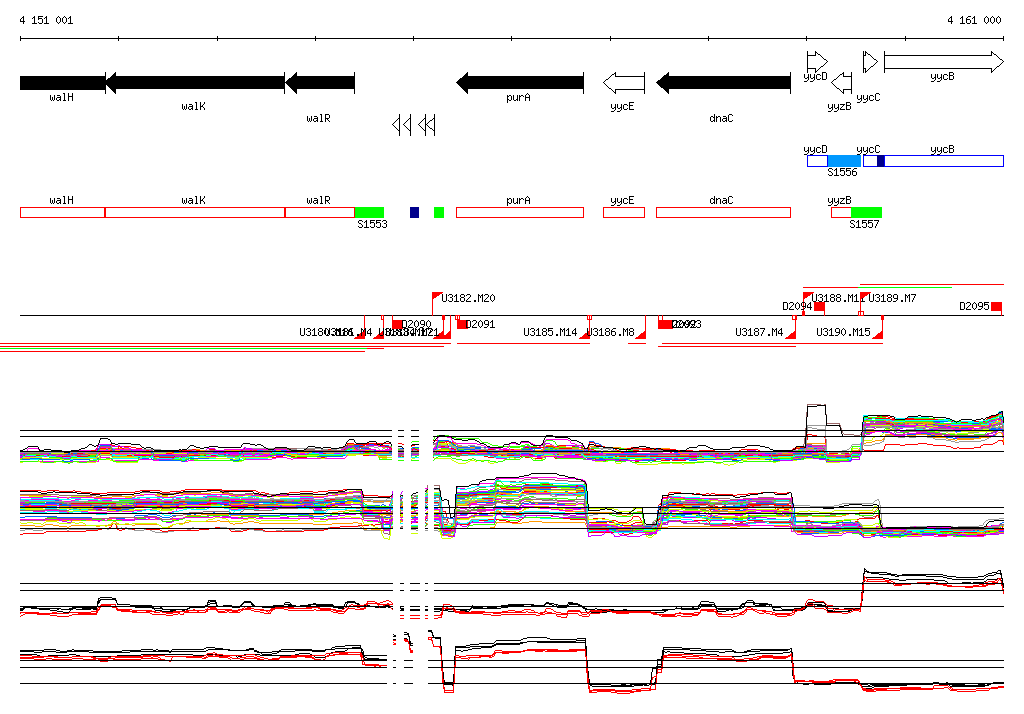Image resolution: width=1024 pixels, height=714 pixels.
Task: Click the walR black gene arrow
Action: pos(320,83)
